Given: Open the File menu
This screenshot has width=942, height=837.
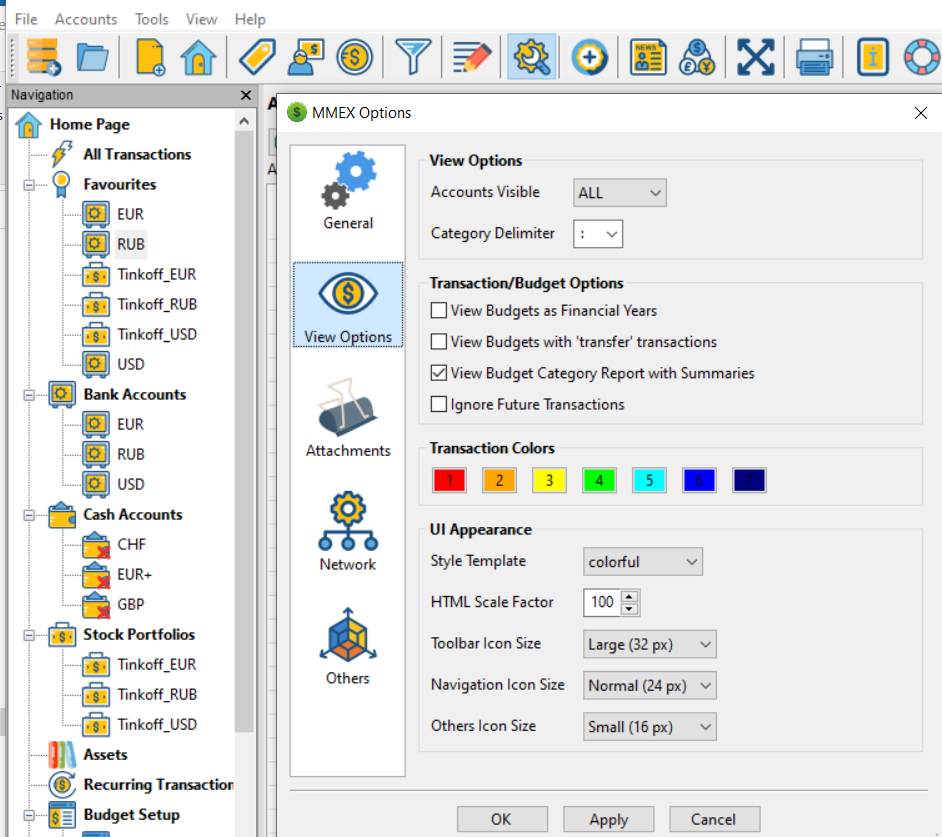Looking at the screenshot, I should point(26,19).
